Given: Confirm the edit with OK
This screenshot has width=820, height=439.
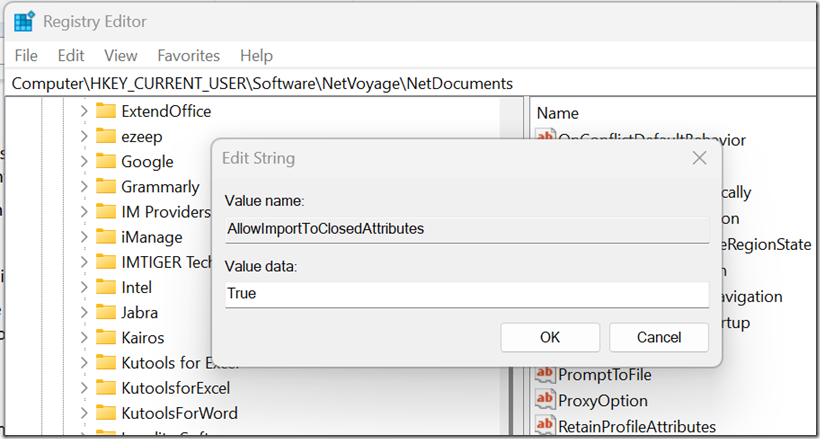Looking at the screenshot, I should [x=550, y=337].
